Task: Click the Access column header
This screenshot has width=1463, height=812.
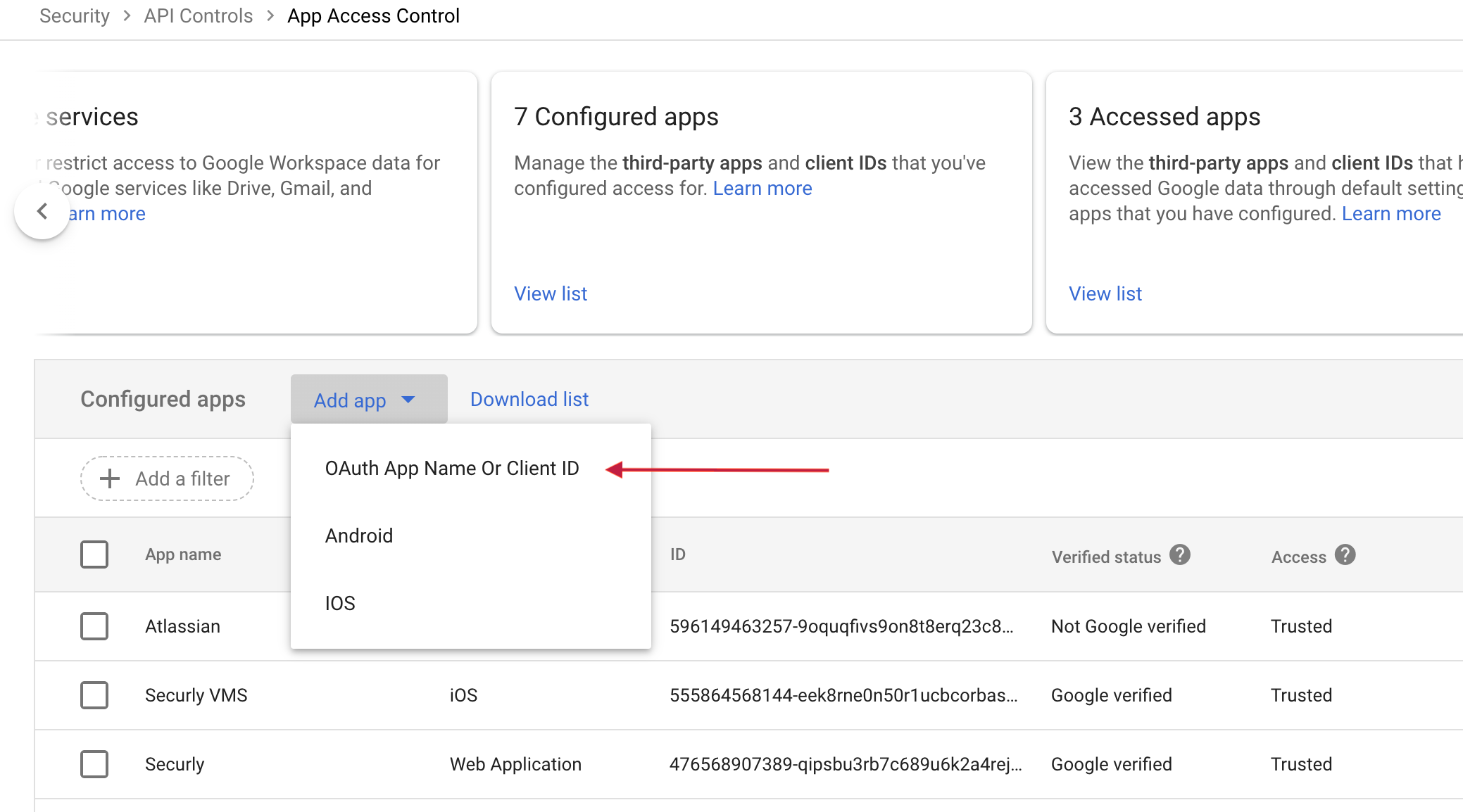Action: (1299, 557)
